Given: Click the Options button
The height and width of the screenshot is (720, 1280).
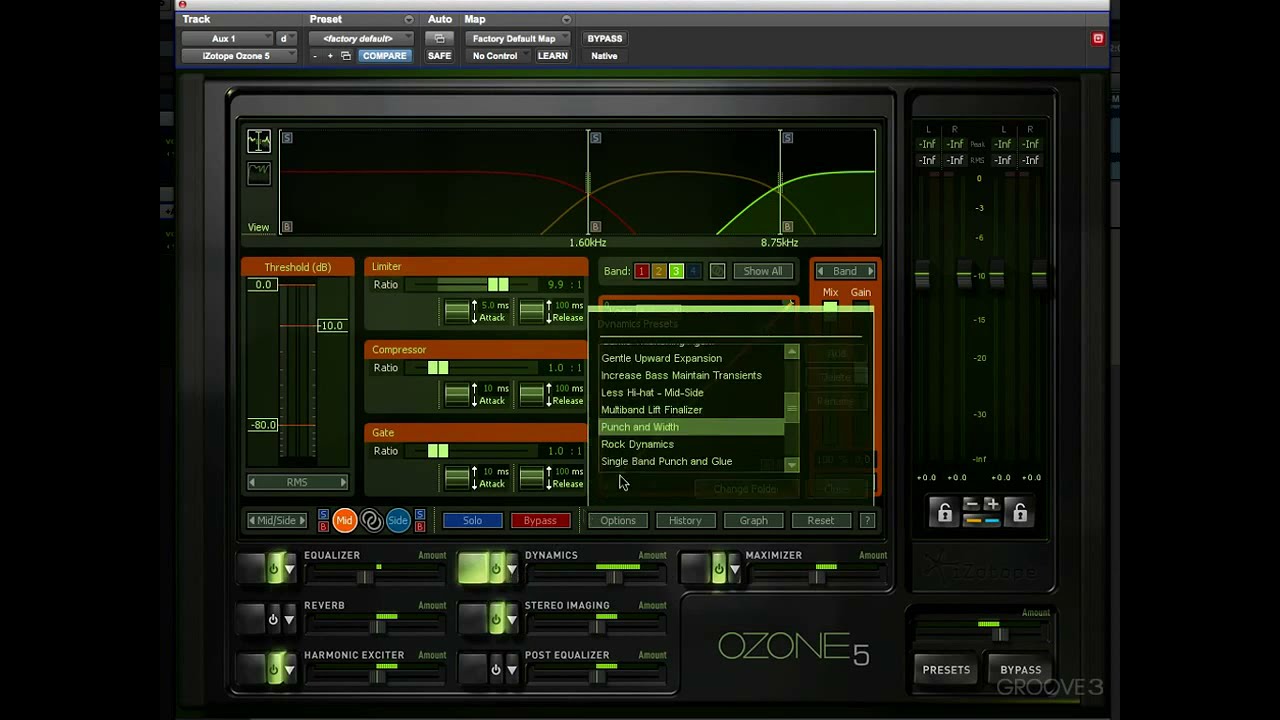Looking at the screenshot, I should 618,520.
